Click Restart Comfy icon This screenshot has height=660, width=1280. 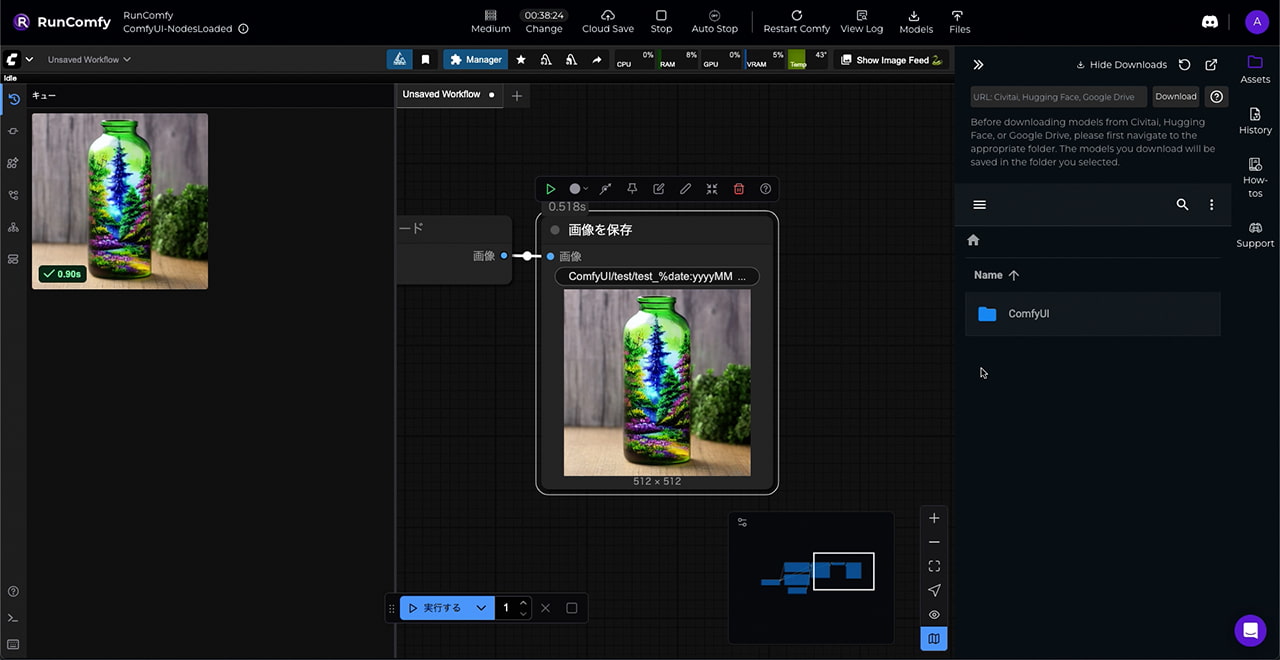[x=796, y=16]
